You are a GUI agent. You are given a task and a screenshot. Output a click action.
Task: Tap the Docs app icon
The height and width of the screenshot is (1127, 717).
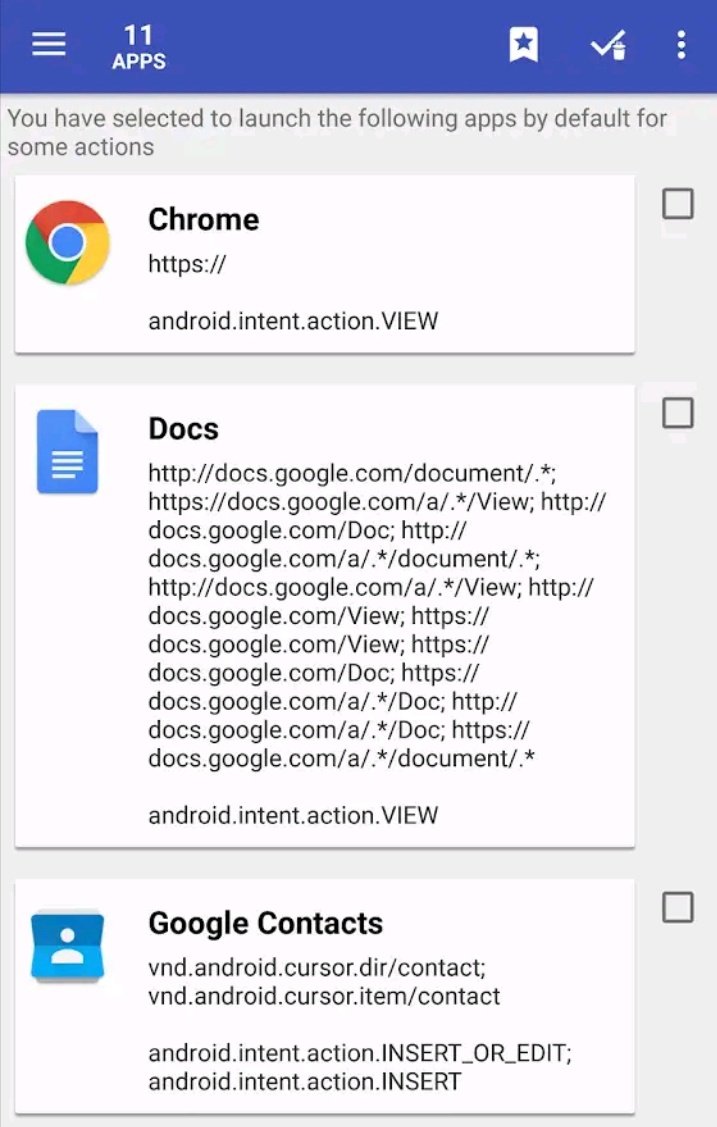coord(68,452)
